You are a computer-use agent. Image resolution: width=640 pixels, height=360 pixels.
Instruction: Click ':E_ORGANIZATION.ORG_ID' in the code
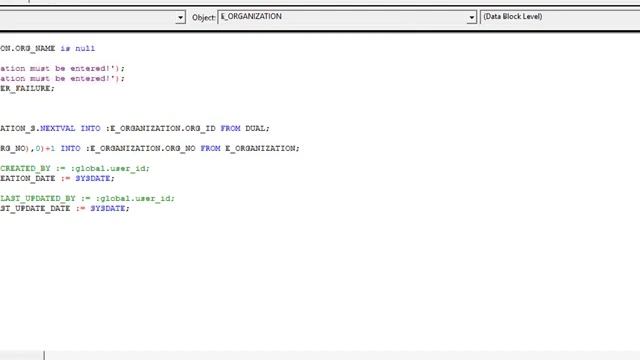[x=161, y=128]
